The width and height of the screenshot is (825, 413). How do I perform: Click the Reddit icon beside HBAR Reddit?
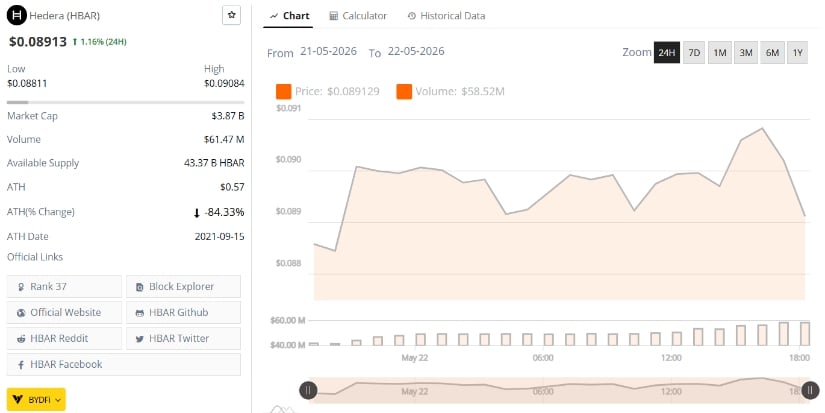[21, 339]
